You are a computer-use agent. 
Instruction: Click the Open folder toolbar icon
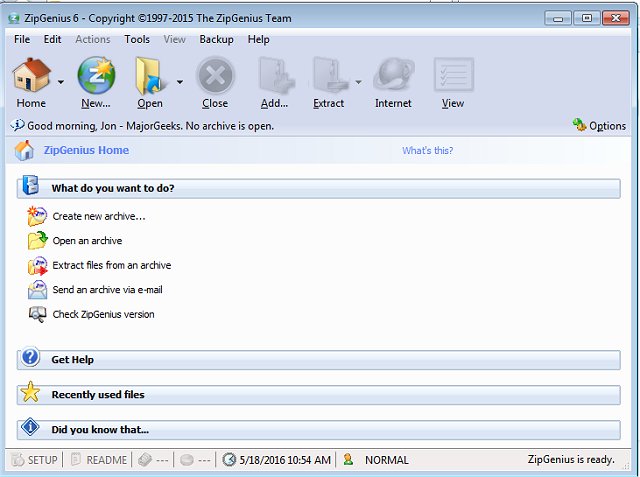[150, 76]
